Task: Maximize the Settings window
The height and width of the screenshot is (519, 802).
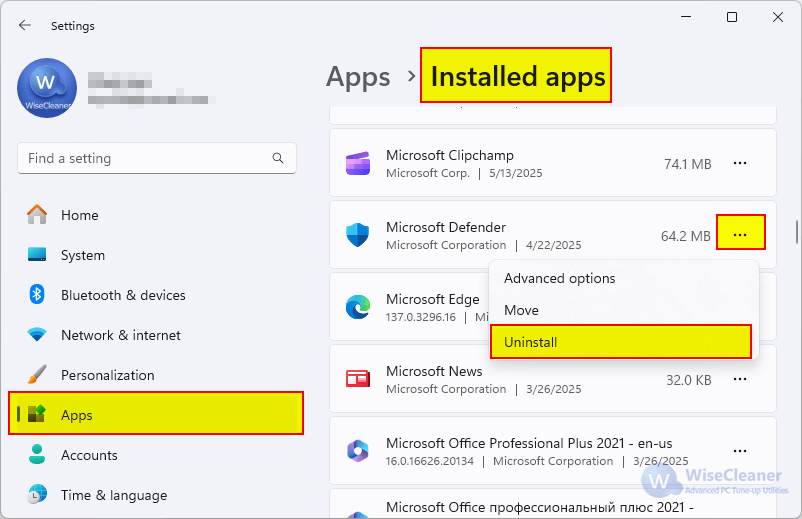Action: point(732,17)
